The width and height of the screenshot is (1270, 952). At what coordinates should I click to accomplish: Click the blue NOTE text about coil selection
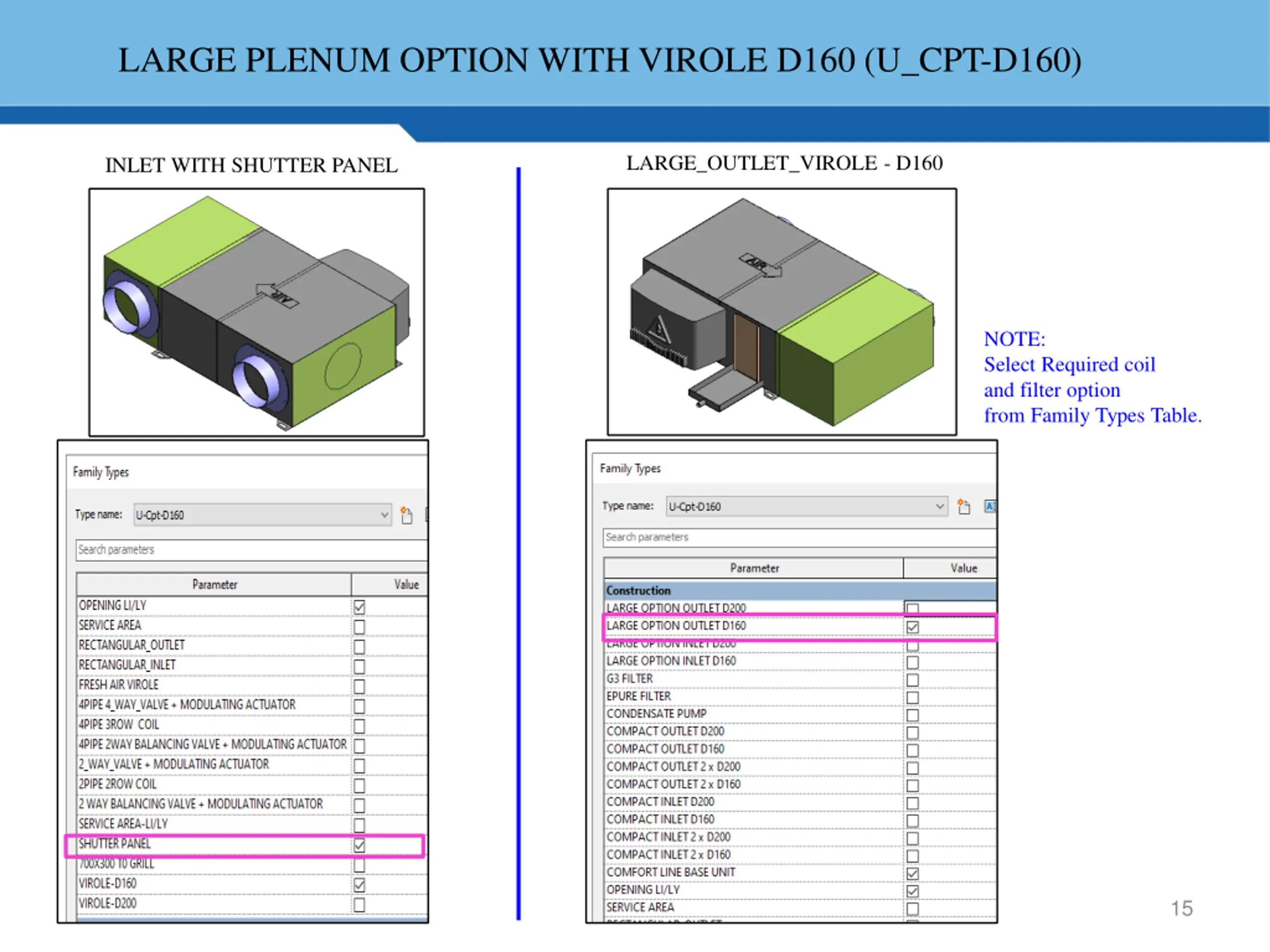(1092, 377)
